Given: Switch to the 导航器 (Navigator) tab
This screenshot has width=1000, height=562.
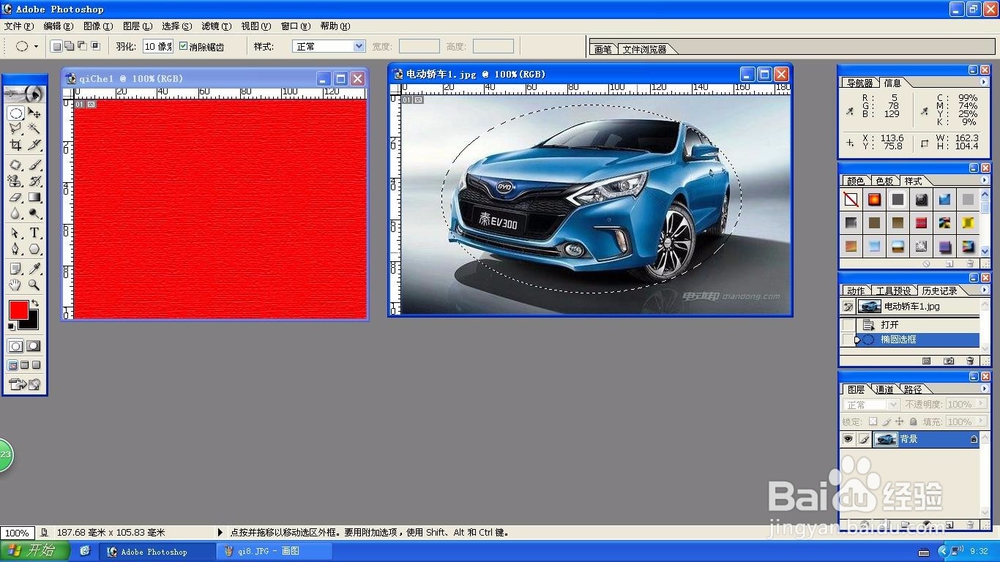Looking at the screenshot, I should [859, 83].
